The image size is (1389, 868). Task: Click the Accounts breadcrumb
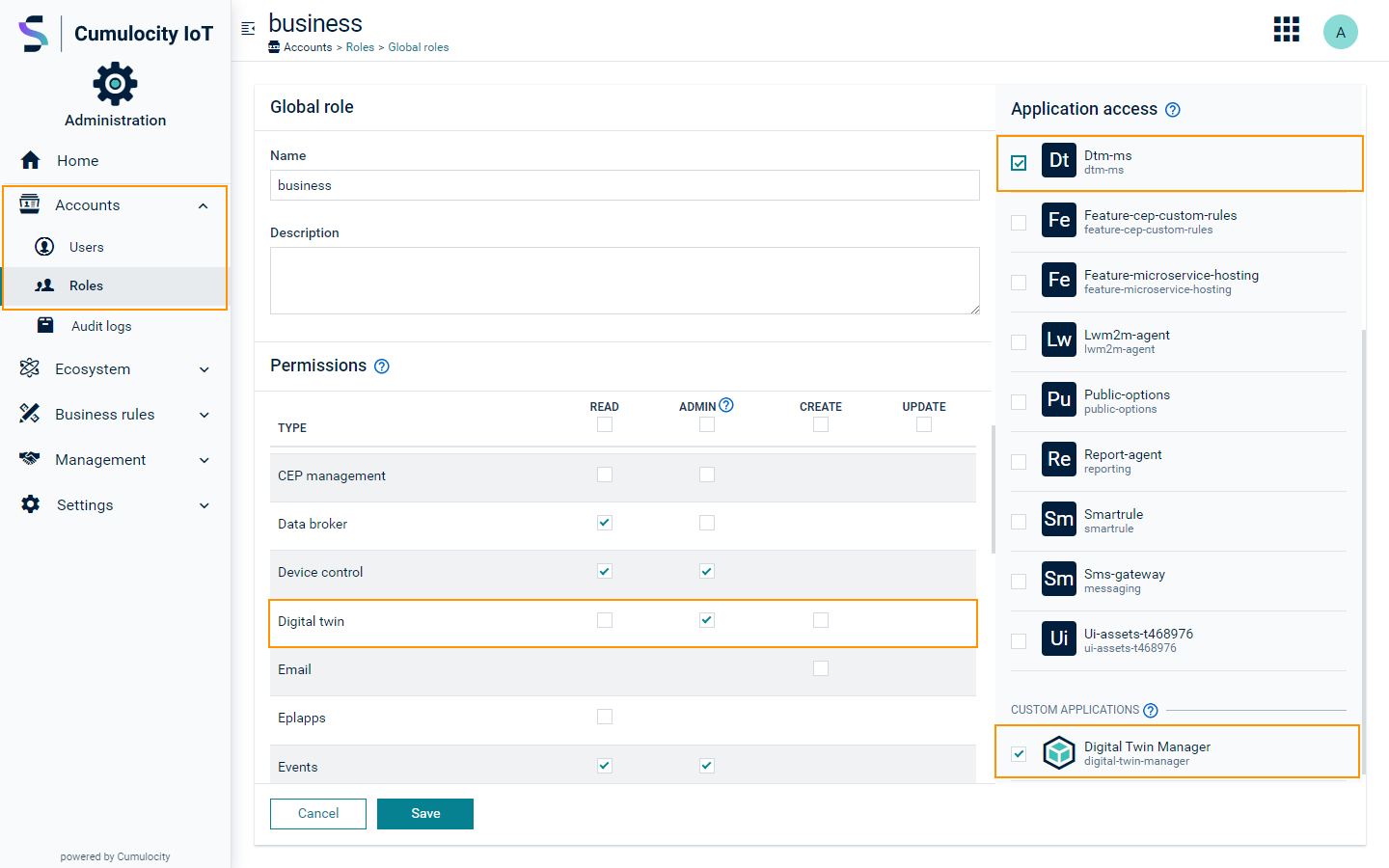tap(308, 47)
